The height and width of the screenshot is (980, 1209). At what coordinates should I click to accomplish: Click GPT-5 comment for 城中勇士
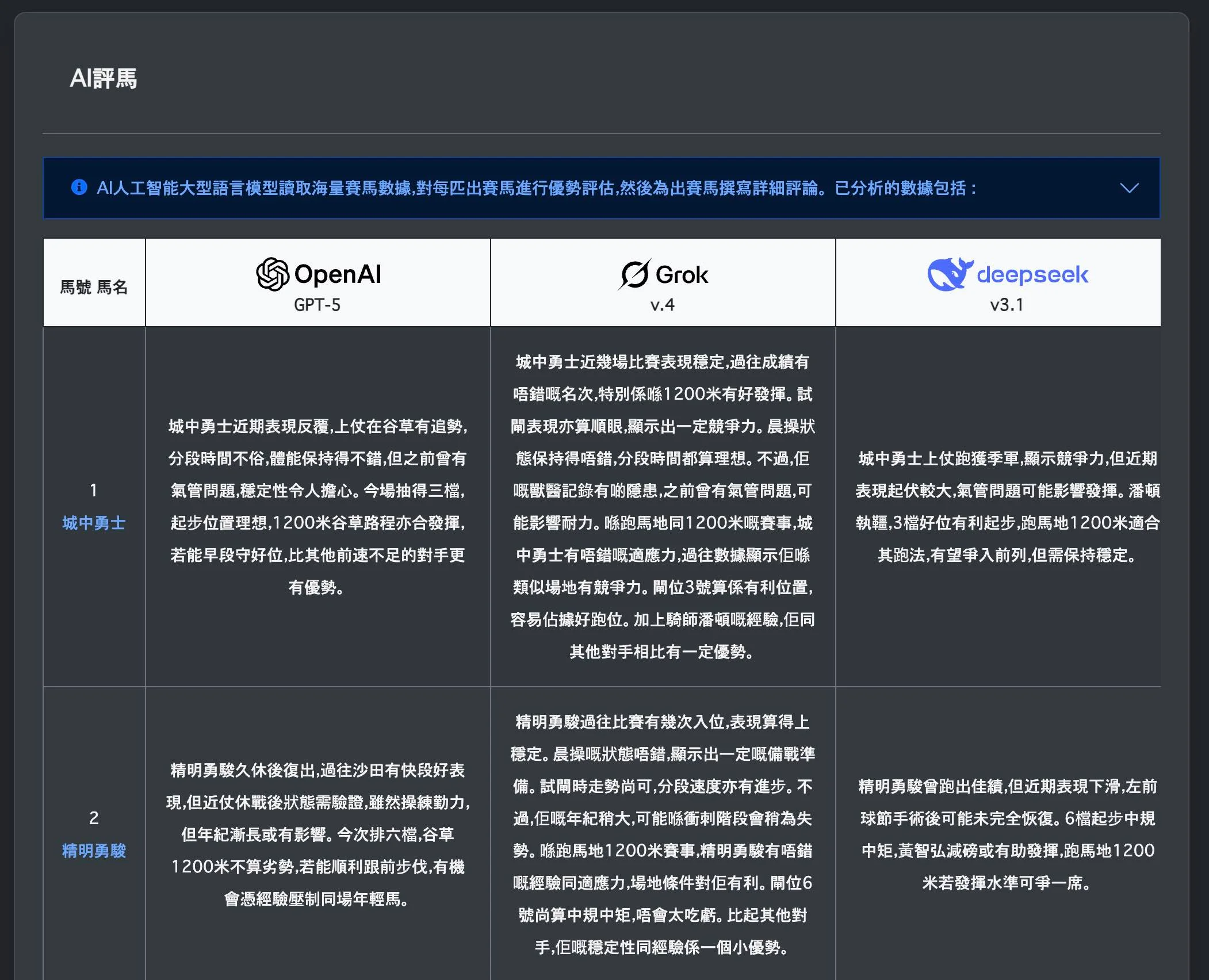pos(317,507)
